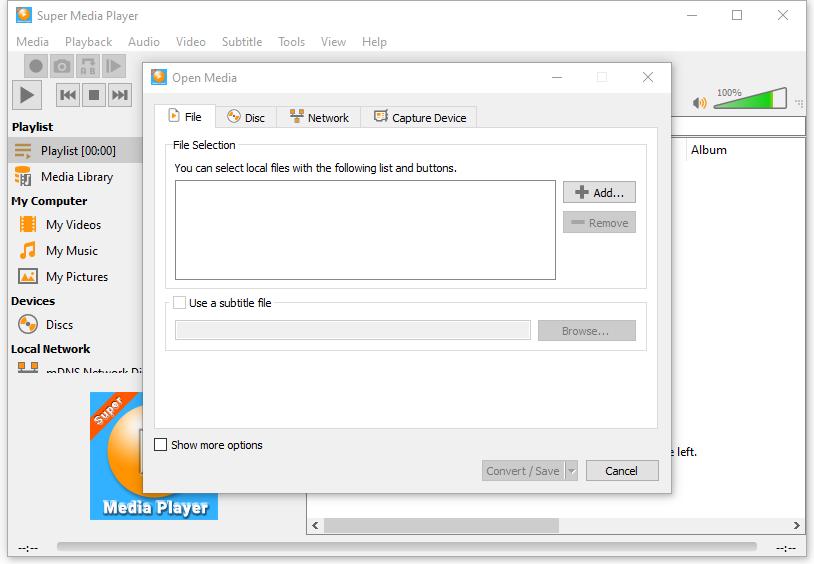The height and width of the screenshot is (564, 814).
Task: Click the Record button icon
Action: point(36,66)
